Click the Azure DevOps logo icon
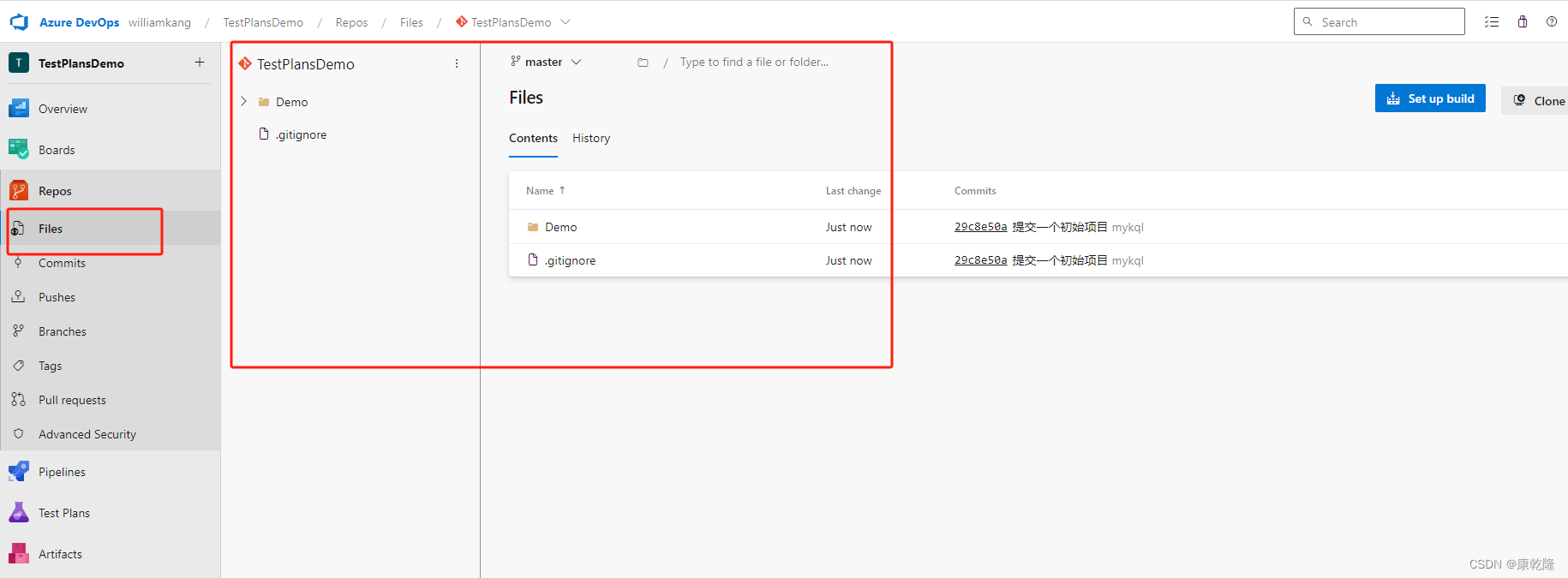Screen dimensions: 1568x578 pos(19,22)
